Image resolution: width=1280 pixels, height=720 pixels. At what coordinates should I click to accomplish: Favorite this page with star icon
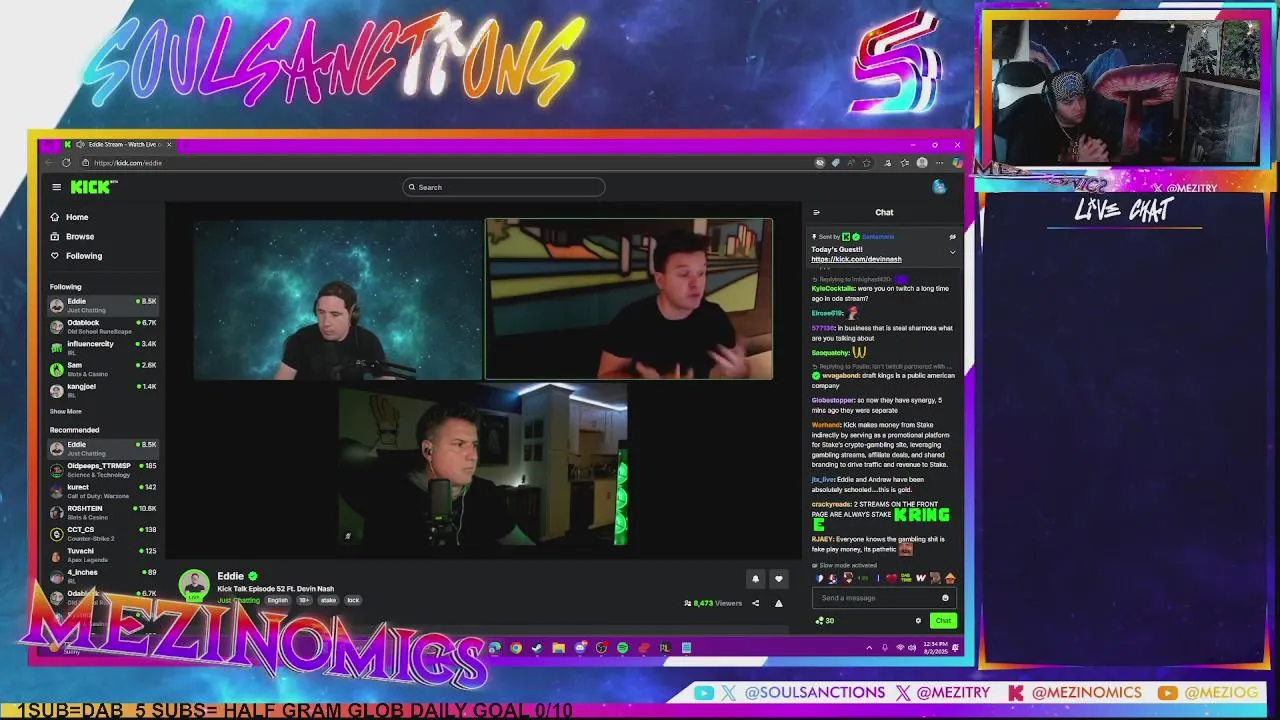click(866, 163)
